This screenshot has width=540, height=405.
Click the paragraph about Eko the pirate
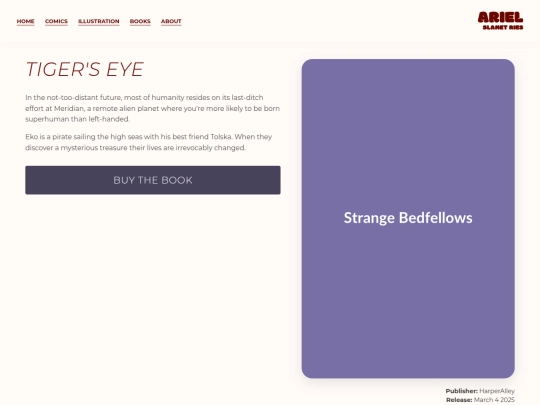[x=149, y=142]
